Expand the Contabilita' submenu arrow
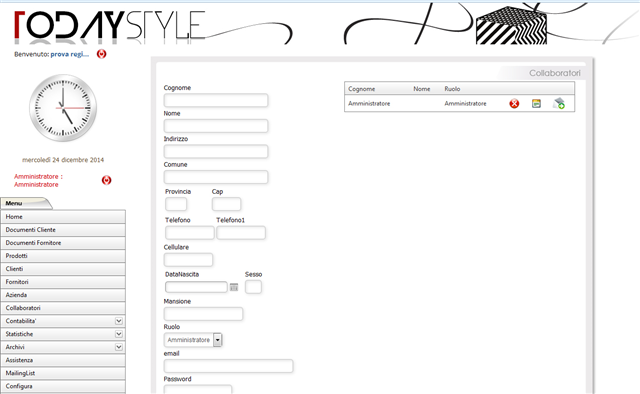This screenshot has width=640, height=394. pos(119,321)
